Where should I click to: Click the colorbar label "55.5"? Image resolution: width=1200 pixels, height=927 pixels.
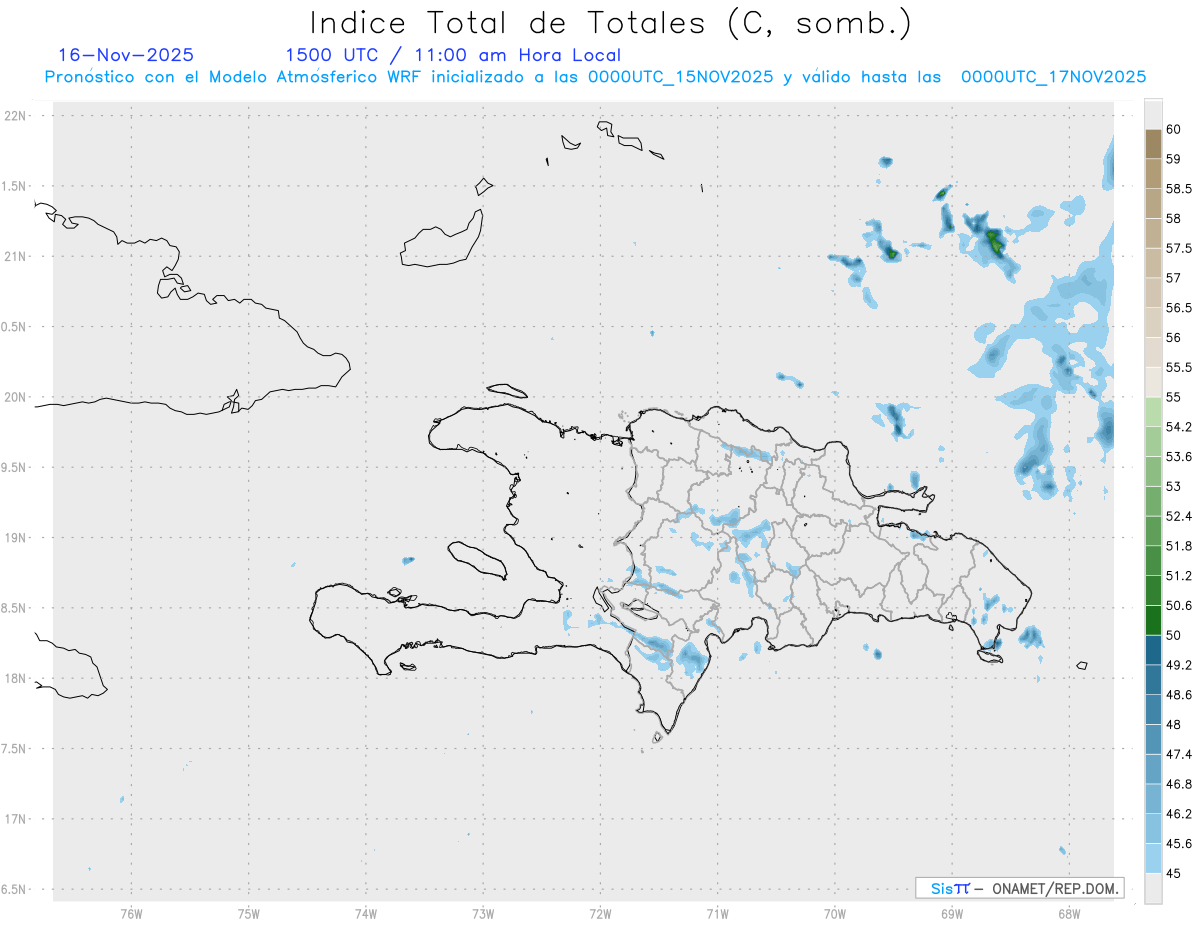(x=1178, y=368)
